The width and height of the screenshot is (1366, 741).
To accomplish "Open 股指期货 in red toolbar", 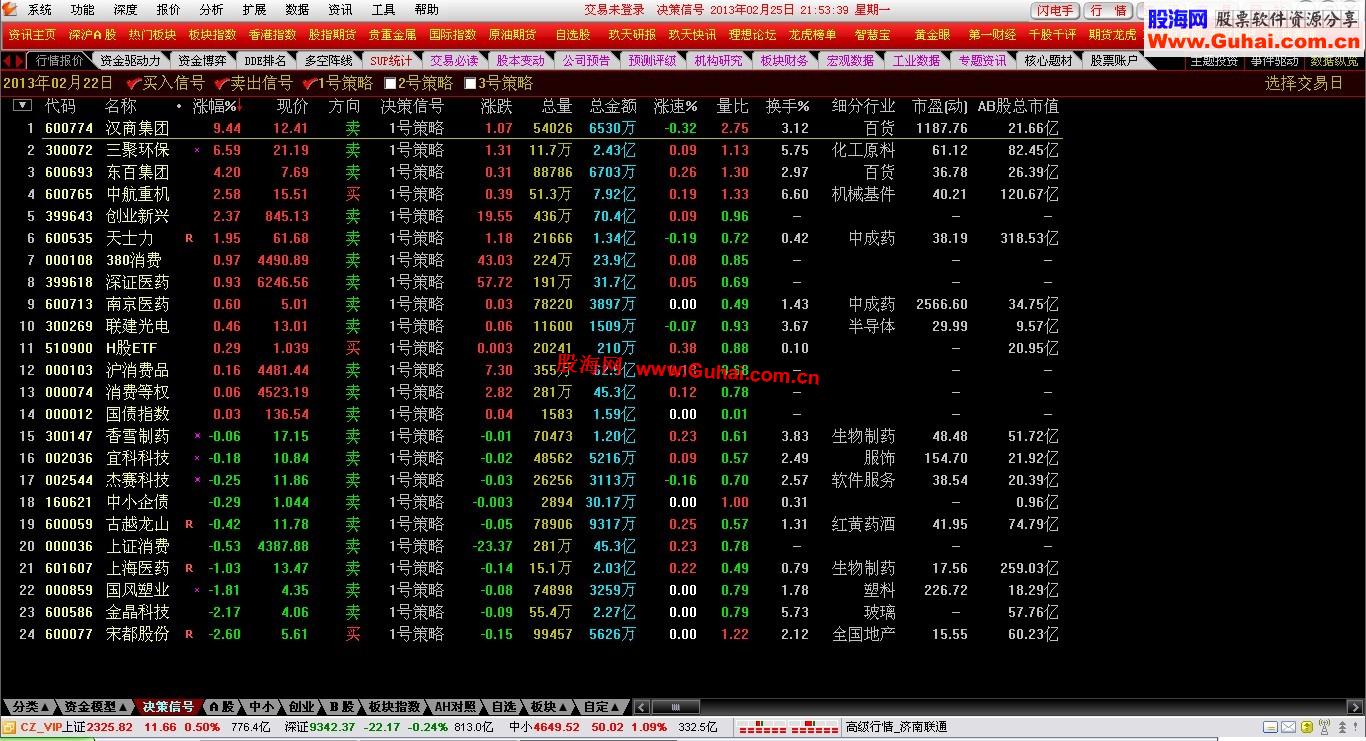I will [332, 35].
